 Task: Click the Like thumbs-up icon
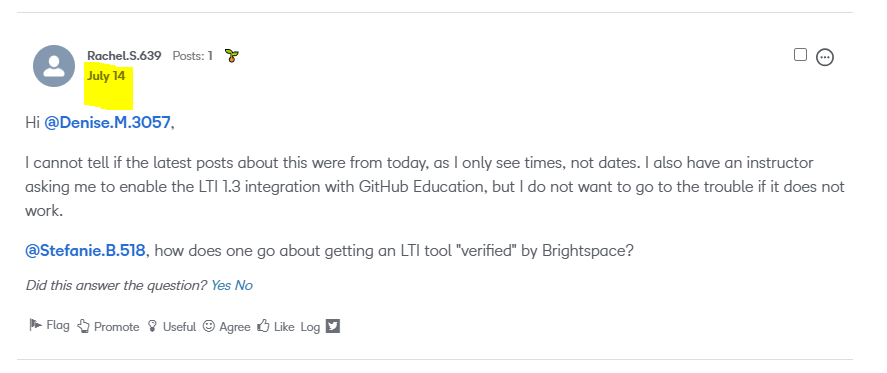(263, 326)
